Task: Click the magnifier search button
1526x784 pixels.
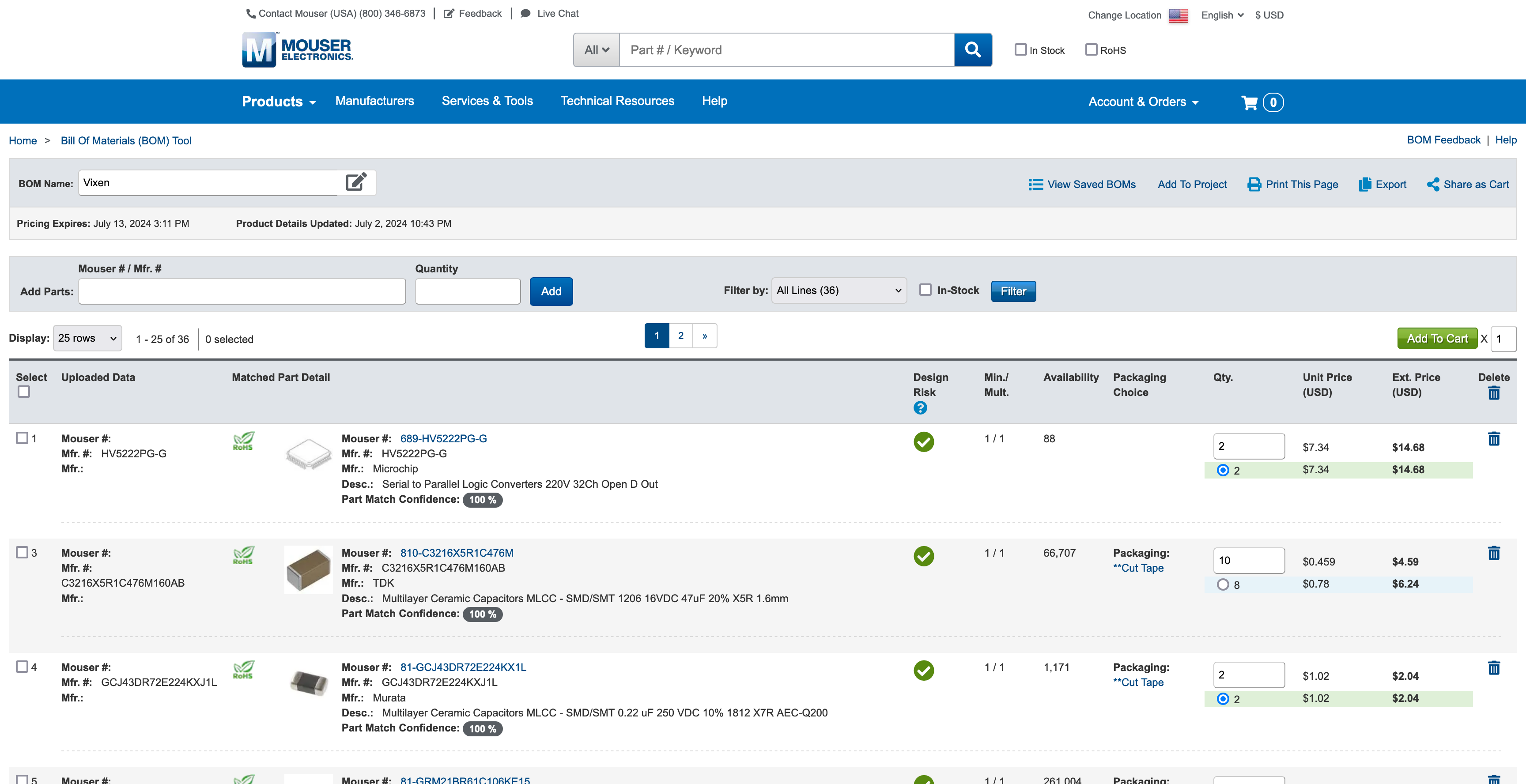Action: (973, 50)
